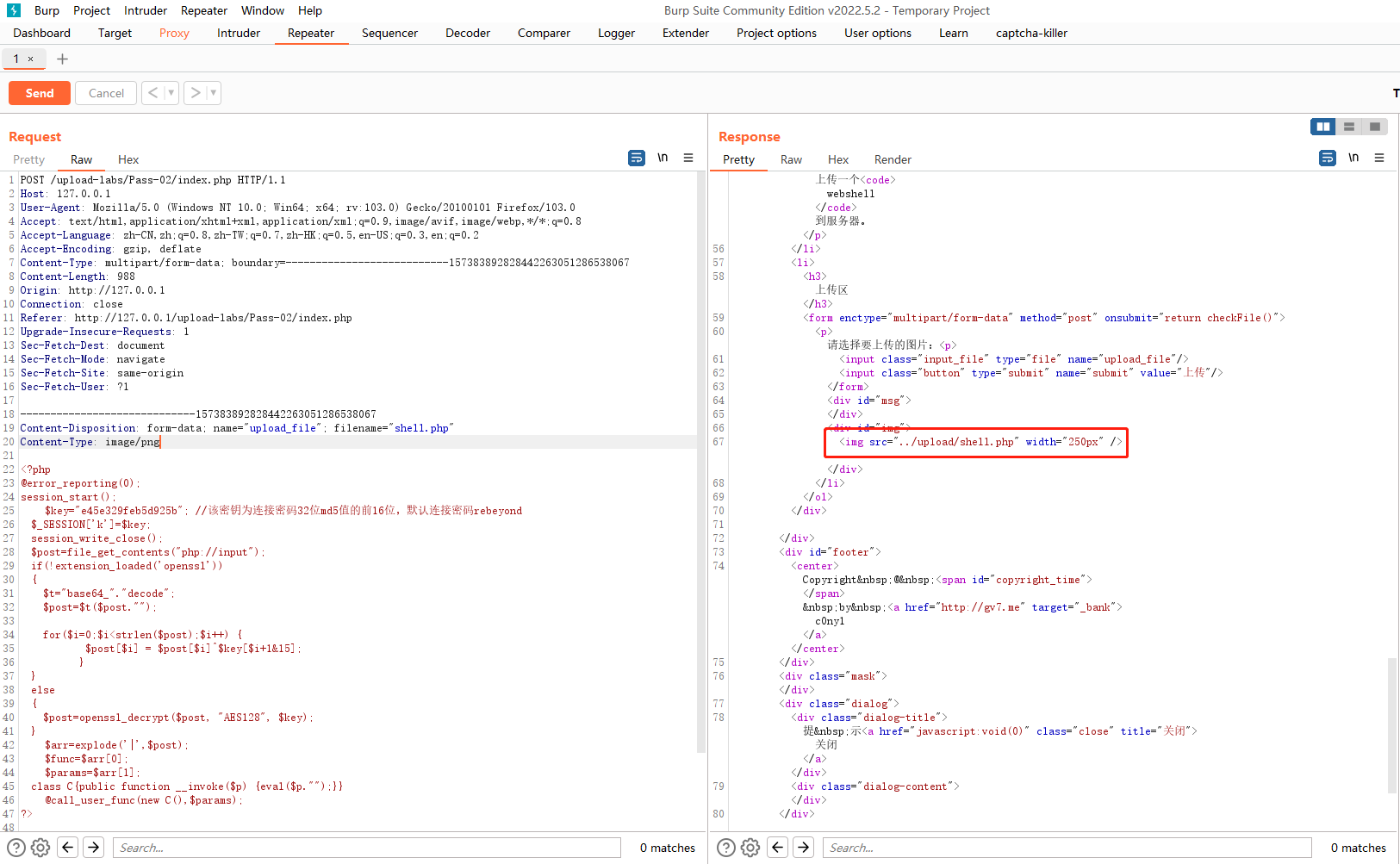This screenshot has width=1400, height=864.
Task: Click the Content-Type image/png line in request
Action: tap(90, 442)
